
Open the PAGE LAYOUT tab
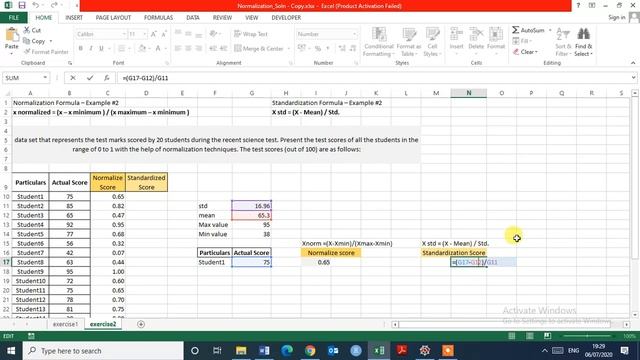[113, 18]
